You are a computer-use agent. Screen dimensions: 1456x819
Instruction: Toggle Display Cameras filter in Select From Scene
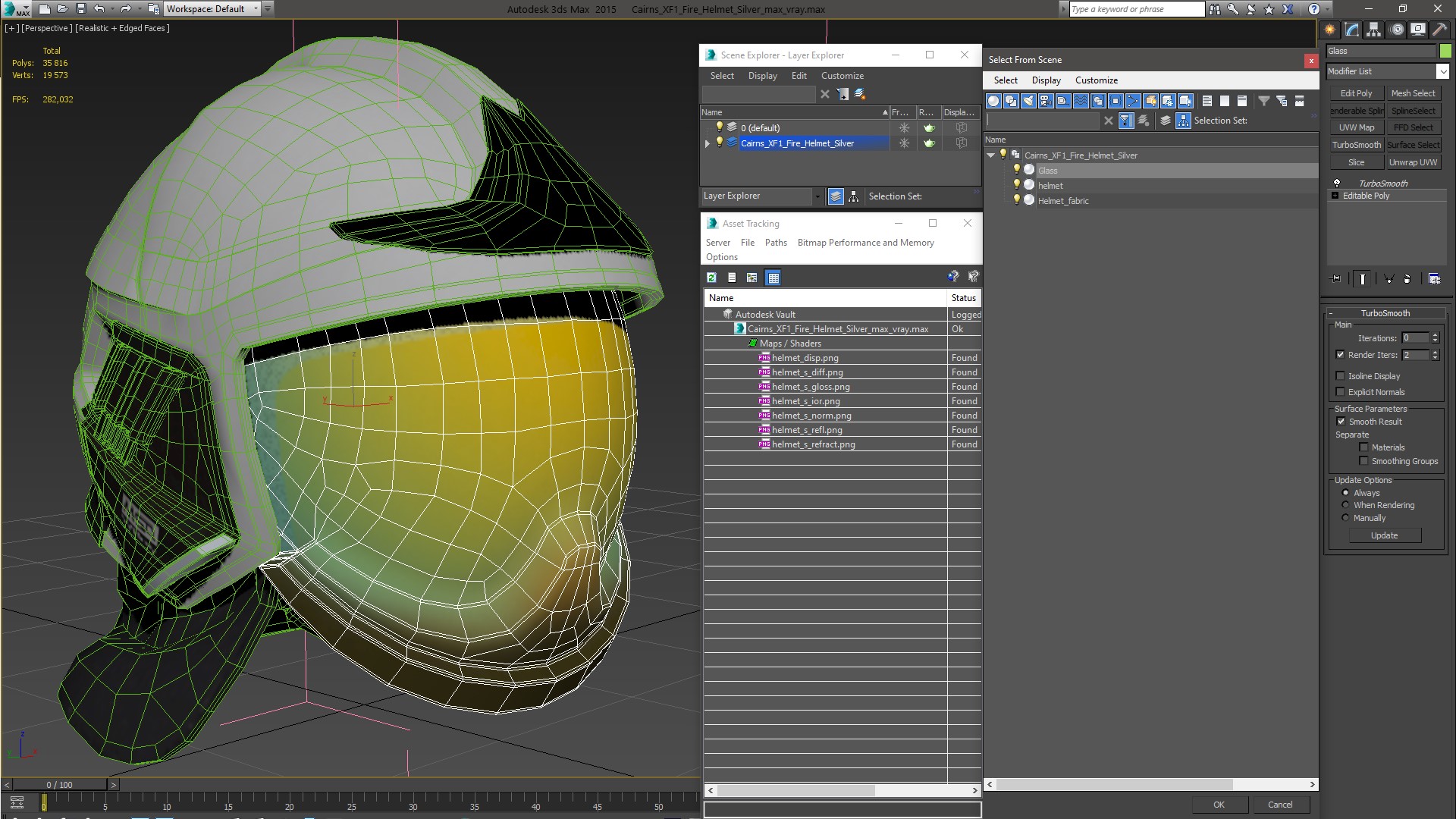[1046, 101]
